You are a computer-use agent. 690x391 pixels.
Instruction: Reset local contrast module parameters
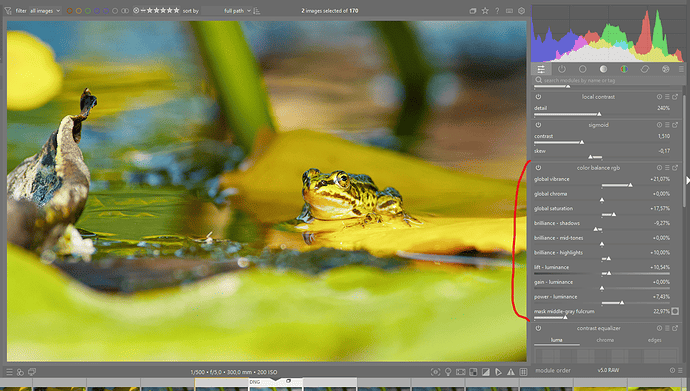coord(659,97)
